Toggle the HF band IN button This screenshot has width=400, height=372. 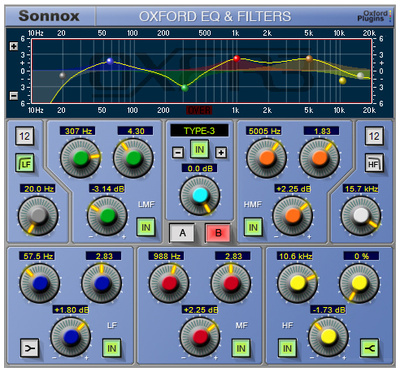point(287,348)
